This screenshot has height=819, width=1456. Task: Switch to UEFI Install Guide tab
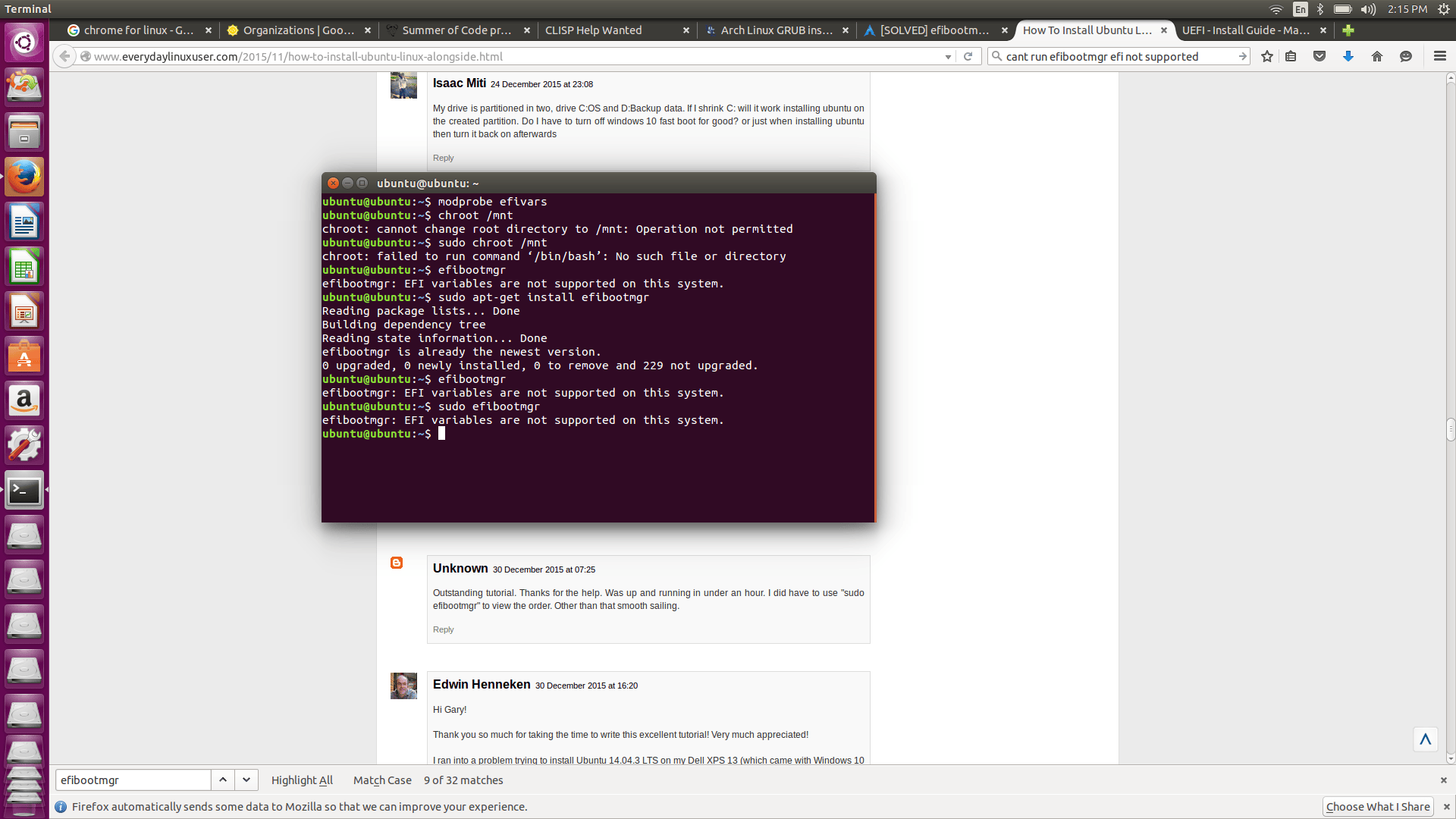(1254, 30)
